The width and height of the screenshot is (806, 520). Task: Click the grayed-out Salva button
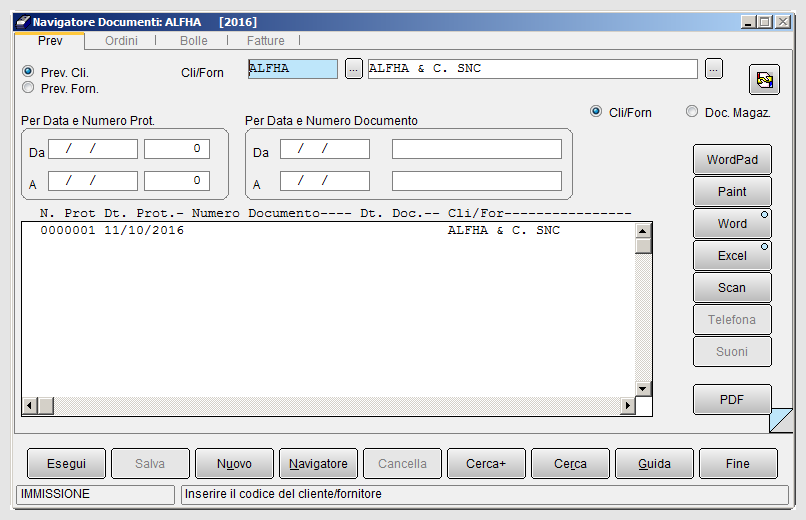pos(150,463)
